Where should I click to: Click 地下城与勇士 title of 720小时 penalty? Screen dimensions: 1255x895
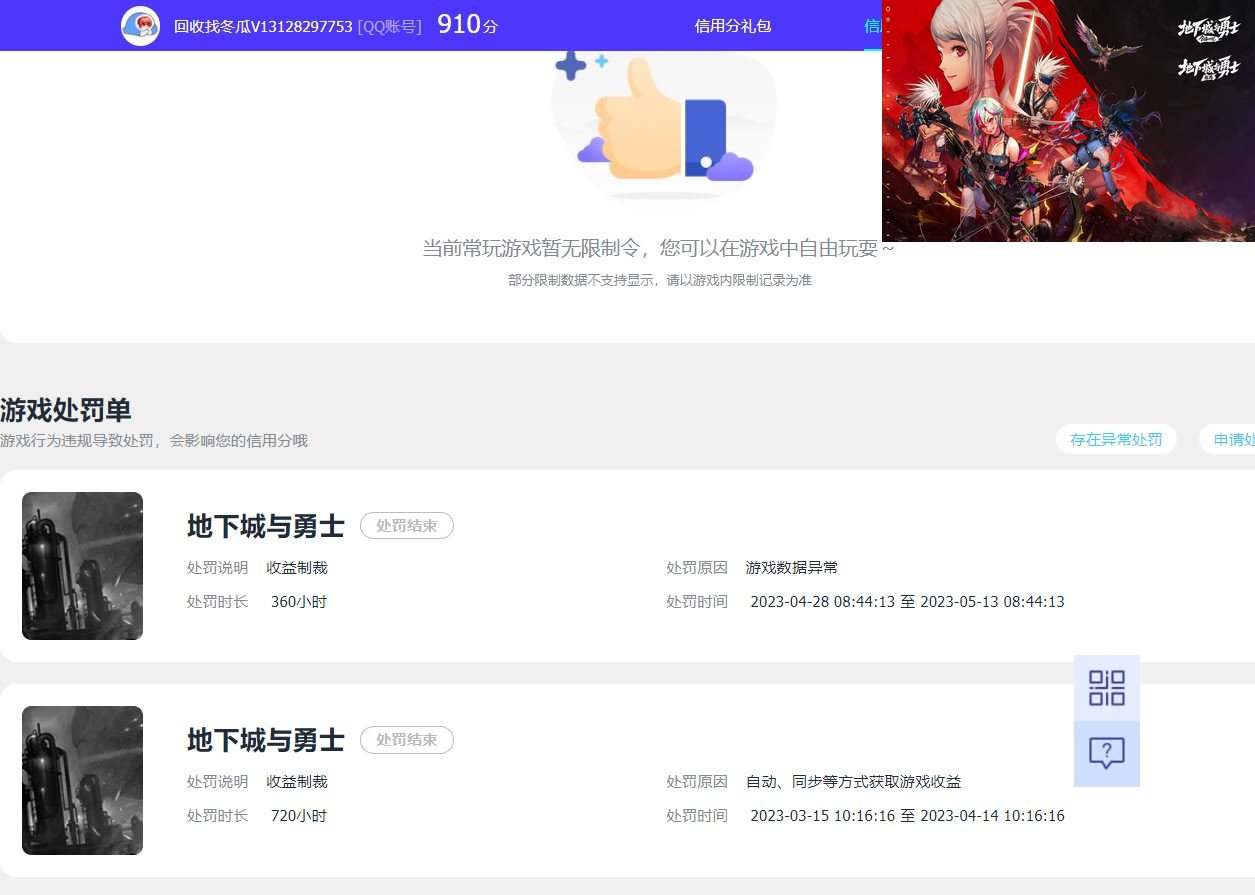tap(266, 740)
